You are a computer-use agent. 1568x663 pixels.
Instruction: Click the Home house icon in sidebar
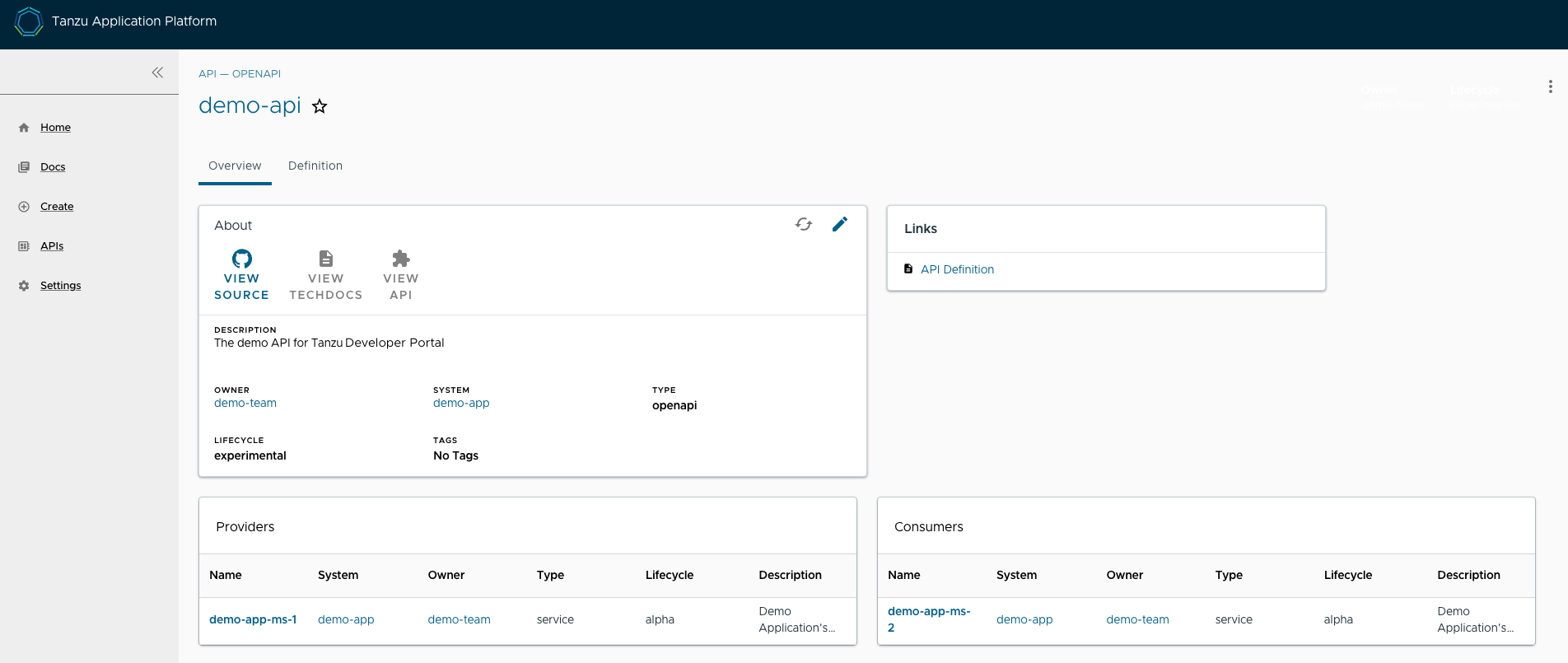coord(24,128)
